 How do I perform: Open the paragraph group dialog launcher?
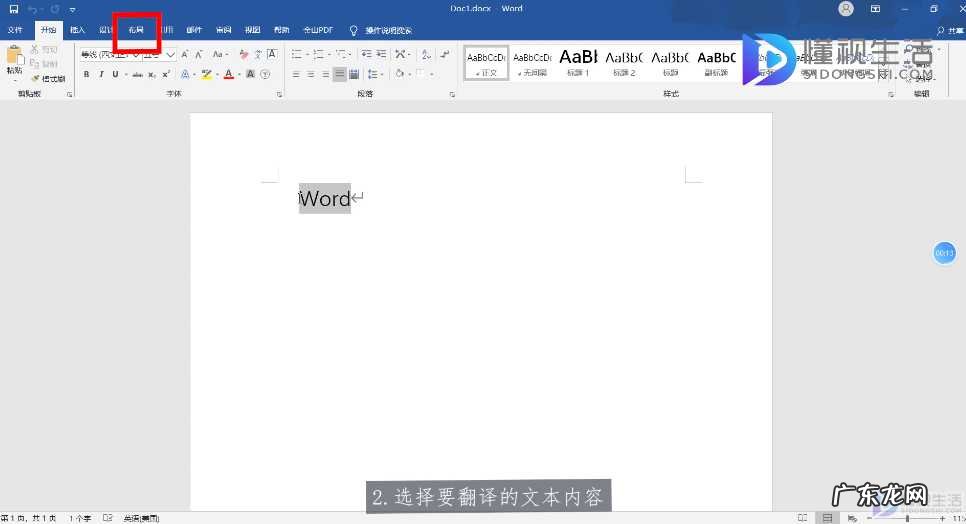click(452, 95)
